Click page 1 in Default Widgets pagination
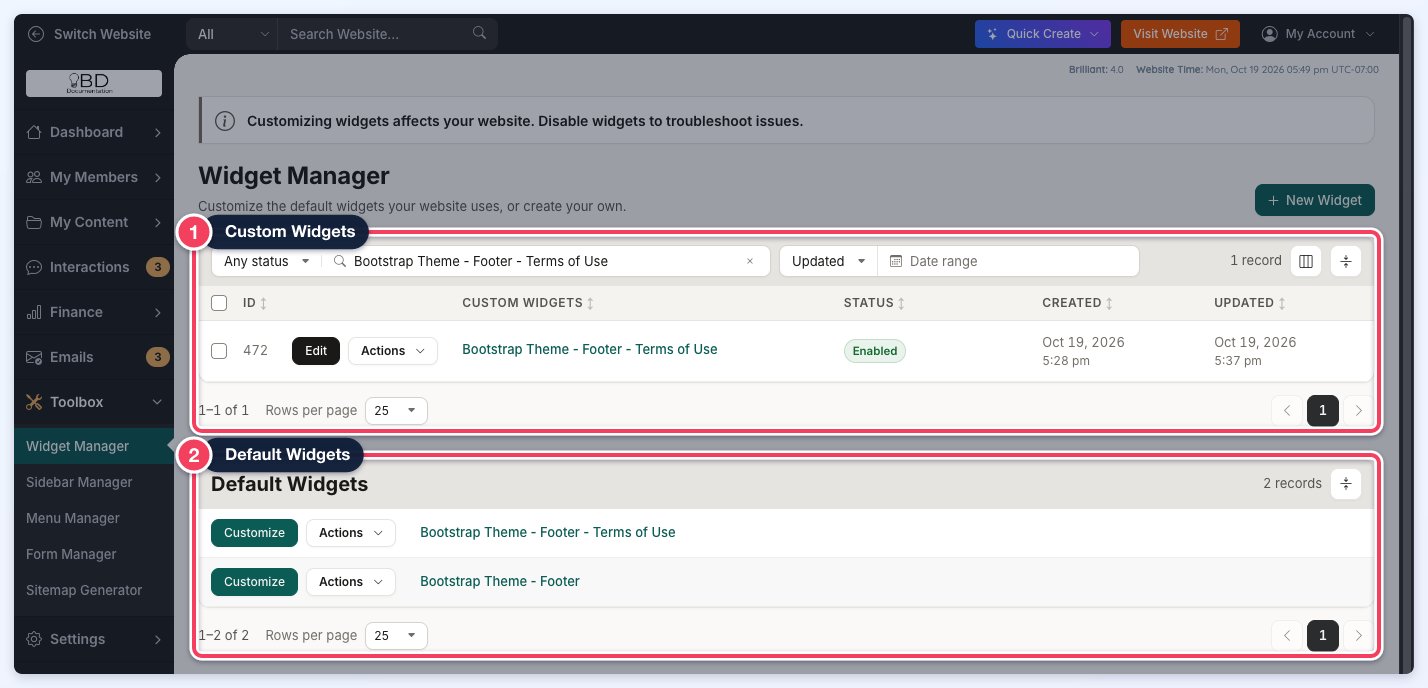 click(1323, 636)
